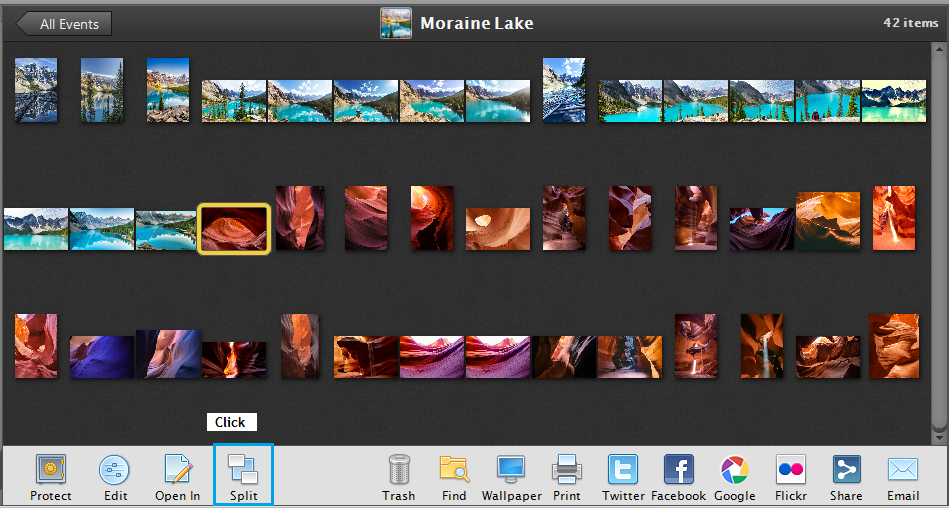Select the yellow-outlined red canyon thumbnail
Screen dimensions: 949x508
point(234,228)
